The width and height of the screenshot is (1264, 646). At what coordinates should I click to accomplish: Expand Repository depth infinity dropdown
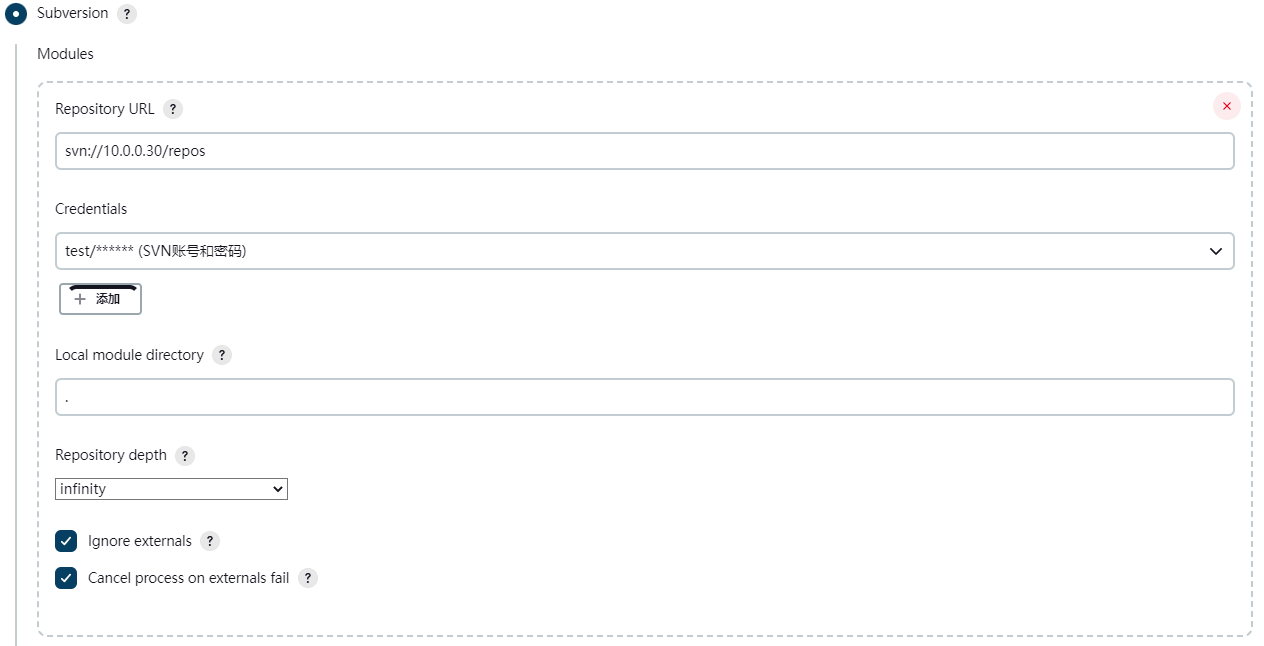click(171, 489)
